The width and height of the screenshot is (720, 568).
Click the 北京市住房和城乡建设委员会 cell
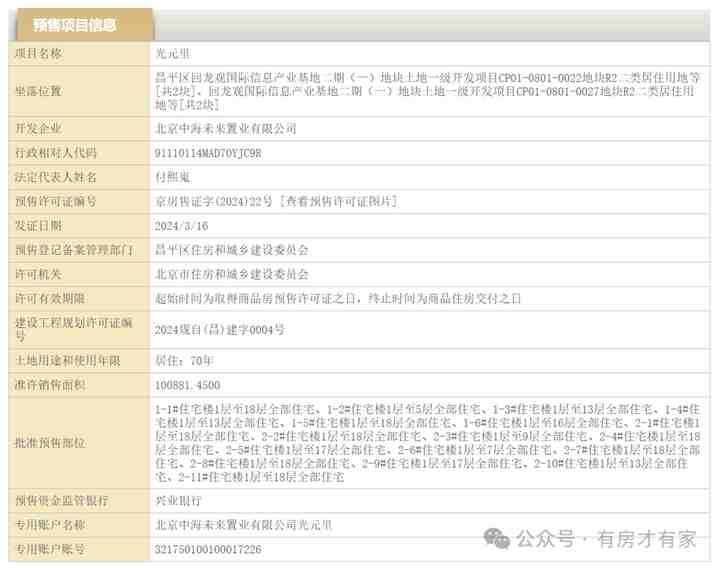click(x=232, y=274)
